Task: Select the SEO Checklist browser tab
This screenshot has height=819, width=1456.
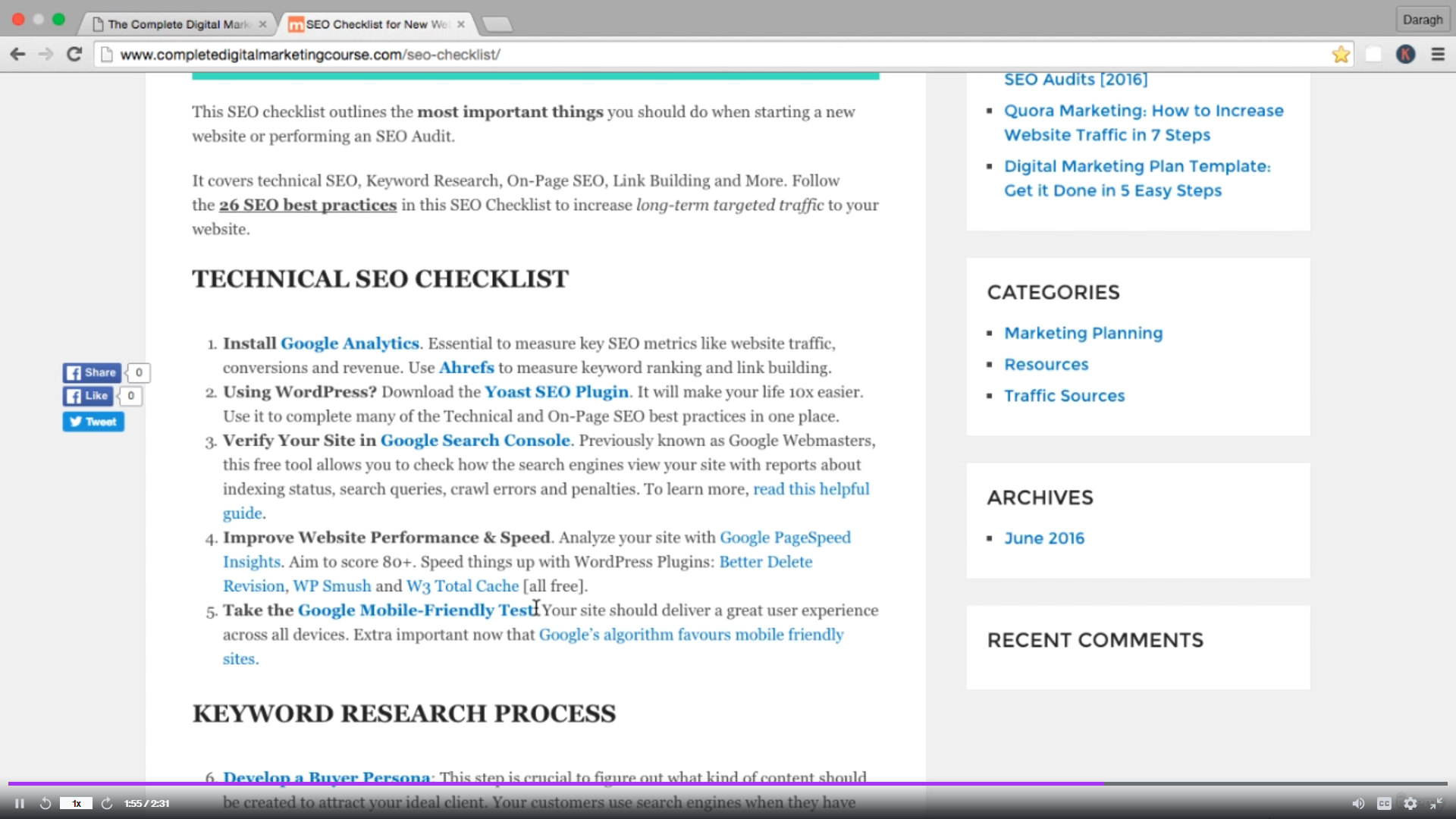Action: coord(375,24)
